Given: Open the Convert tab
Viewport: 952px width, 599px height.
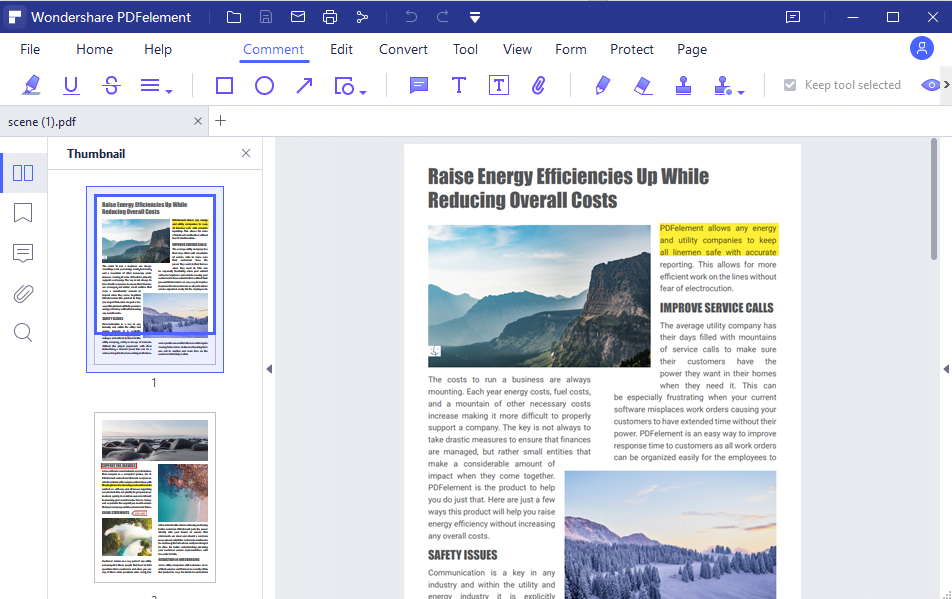Looking at the screenshot, I should pyautogui.click(x=403, y=49).
